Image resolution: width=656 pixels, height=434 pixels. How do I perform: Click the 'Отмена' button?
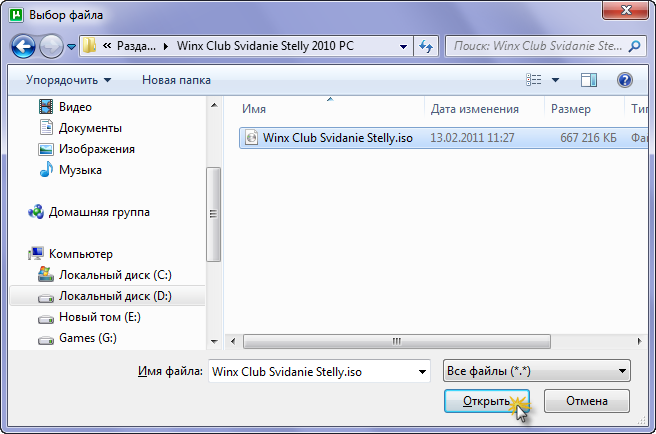point(587,401)
